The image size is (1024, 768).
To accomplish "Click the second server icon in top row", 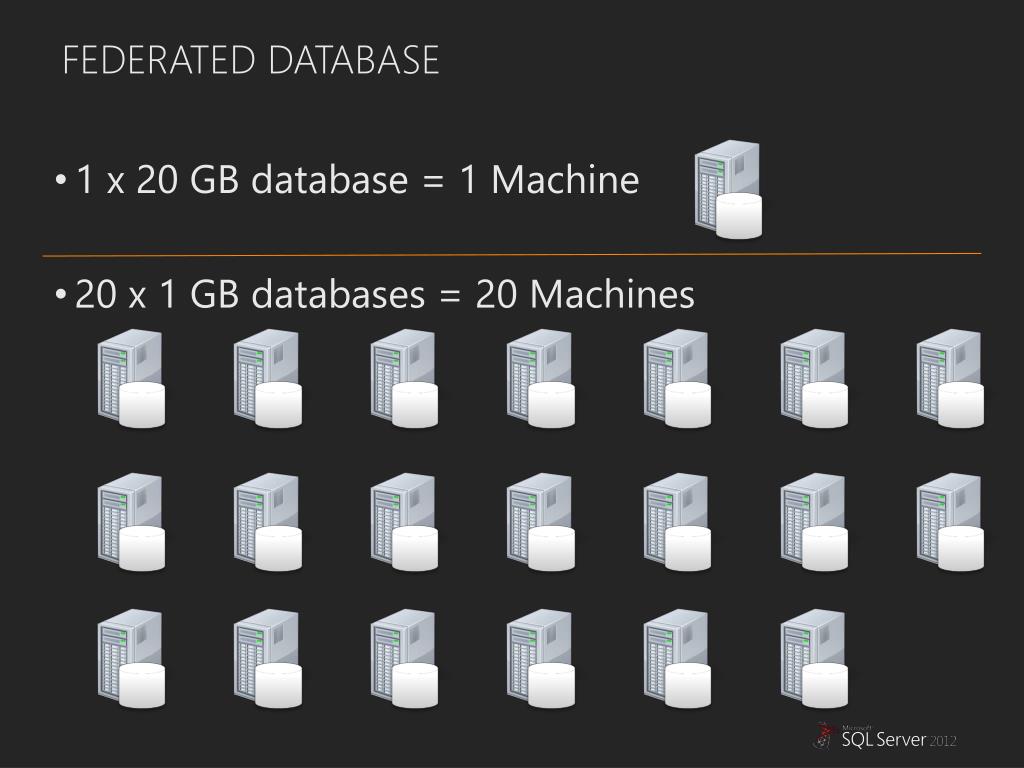I will tap(268, 378).
